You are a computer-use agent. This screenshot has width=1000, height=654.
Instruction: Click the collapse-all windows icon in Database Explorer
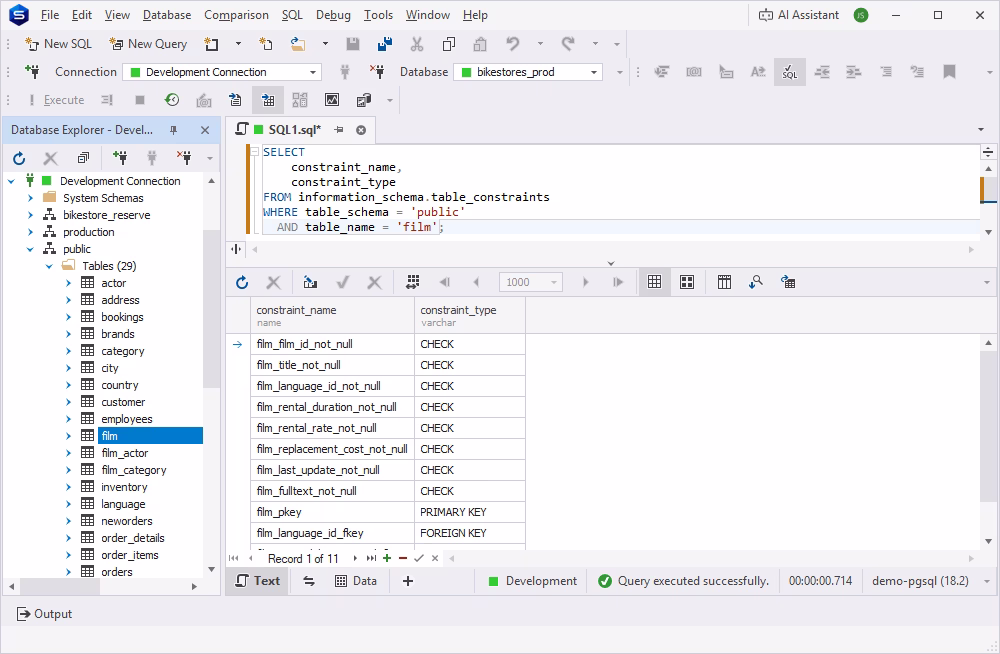84,158
